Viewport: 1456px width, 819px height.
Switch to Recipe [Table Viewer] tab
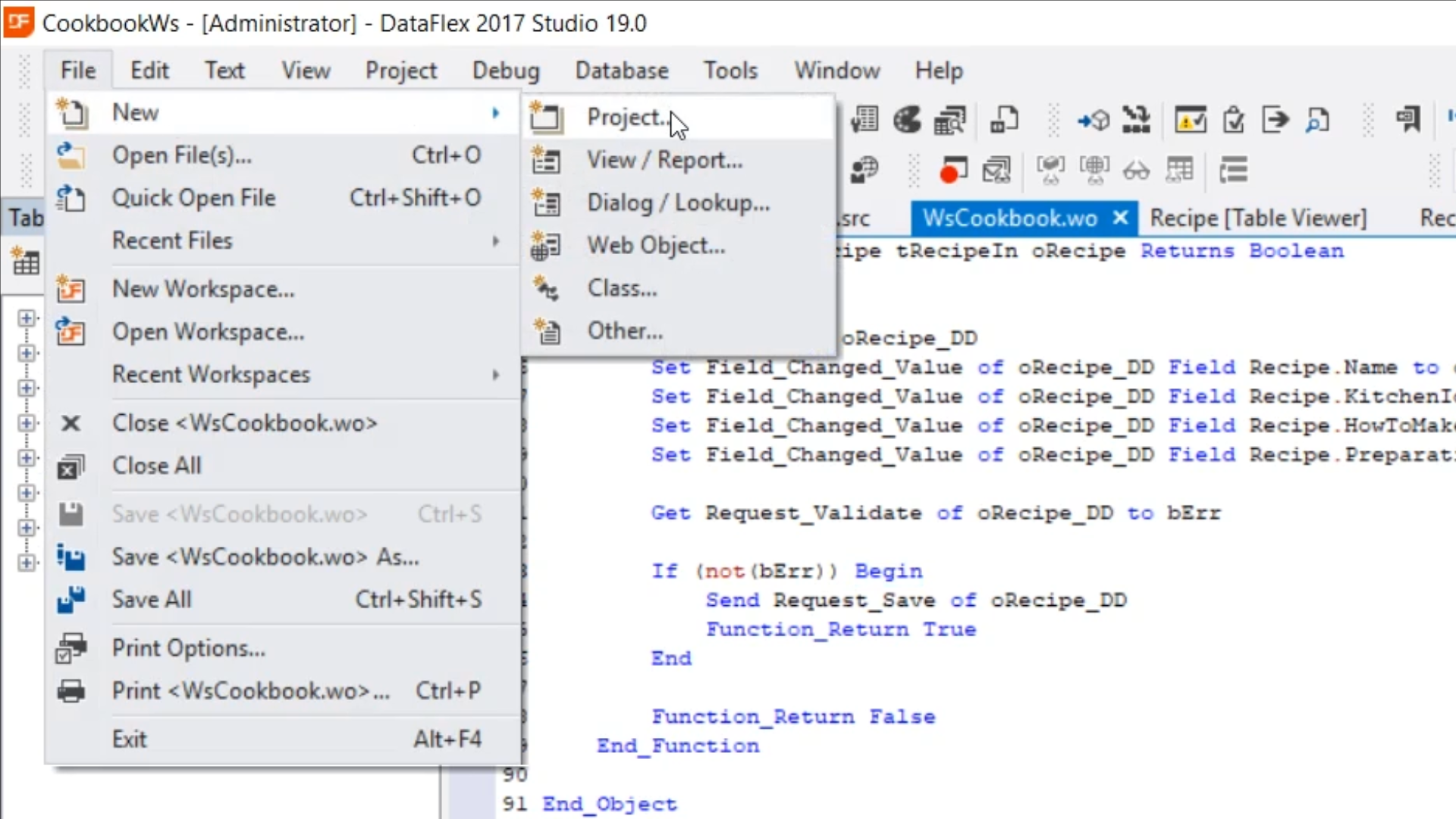pos(1257,218)
